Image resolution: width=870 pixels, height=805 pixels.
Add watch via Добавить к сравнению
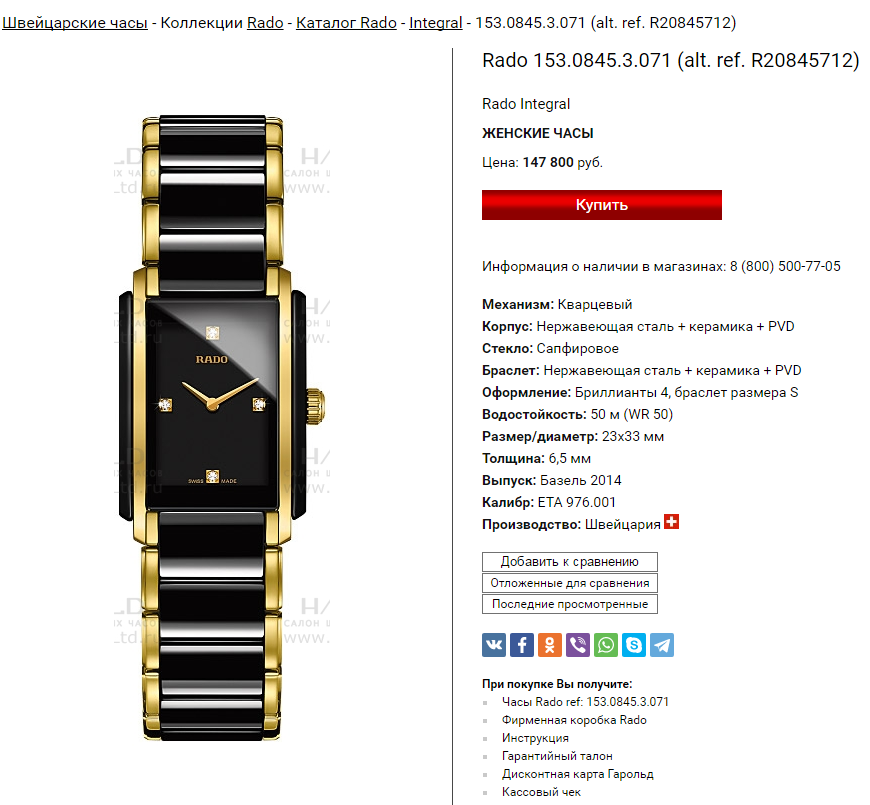point(570,561)
